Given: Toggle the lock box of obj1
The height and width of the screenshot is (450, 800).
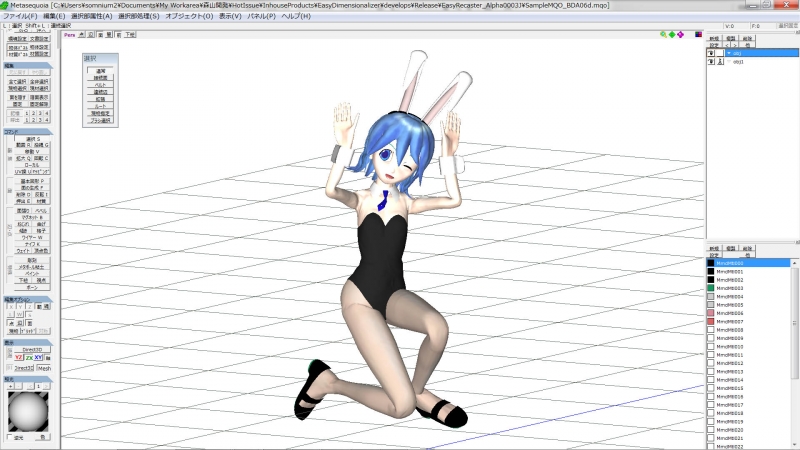Looking at the screenshot, I should pyautogui.click(x=720, y=62).
